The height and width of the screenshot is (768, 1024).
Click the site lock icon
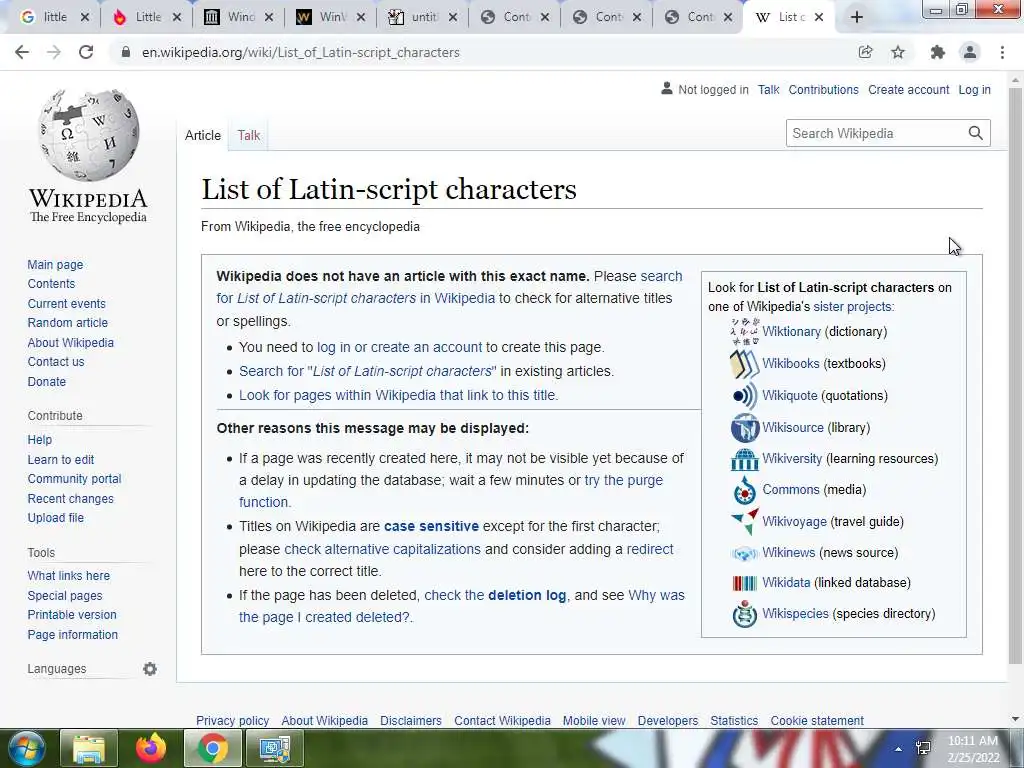click(125, 52)
